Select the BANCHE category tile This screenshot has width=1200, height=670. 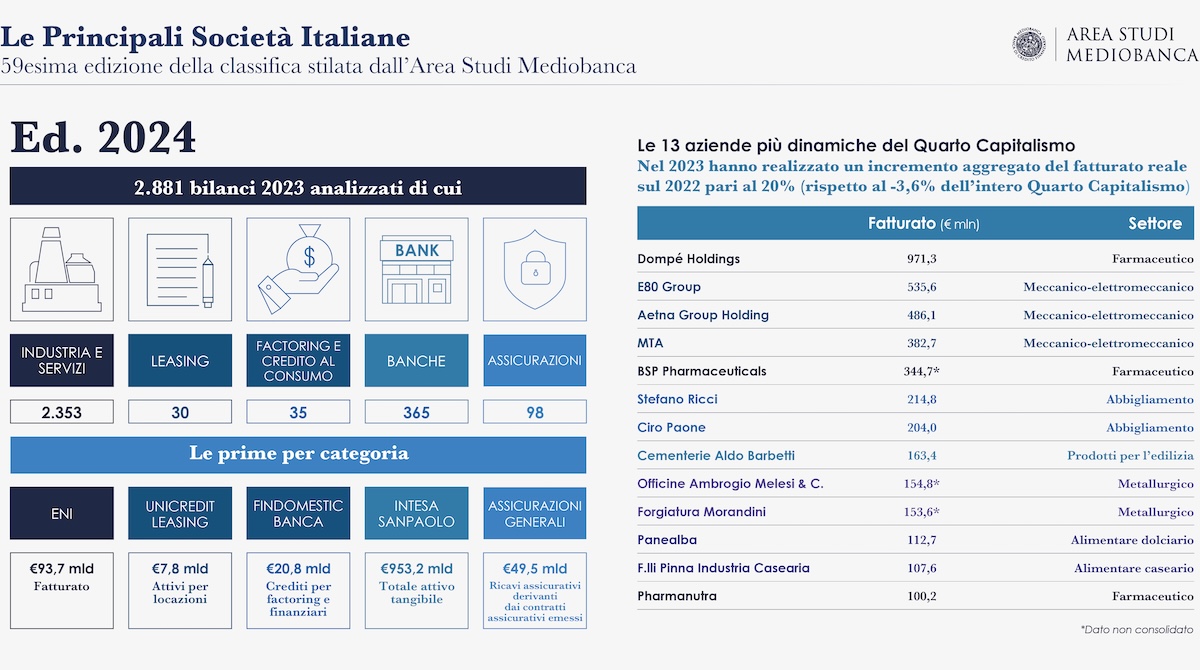point(416,361)
